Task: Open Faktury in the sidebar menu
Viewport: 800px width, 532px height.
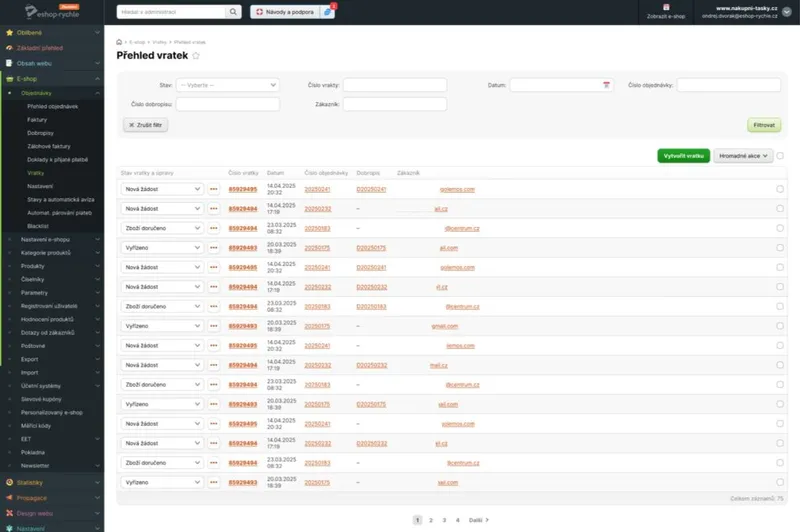Action: pyautogui.click(x=37, y=120)
